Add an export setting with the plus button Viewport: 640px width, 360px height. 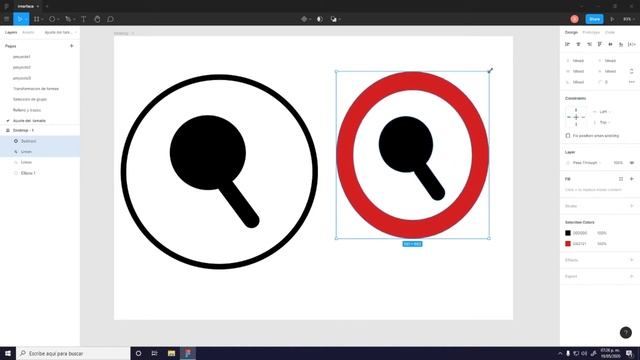pyautogui.click(x=632, y=276)
